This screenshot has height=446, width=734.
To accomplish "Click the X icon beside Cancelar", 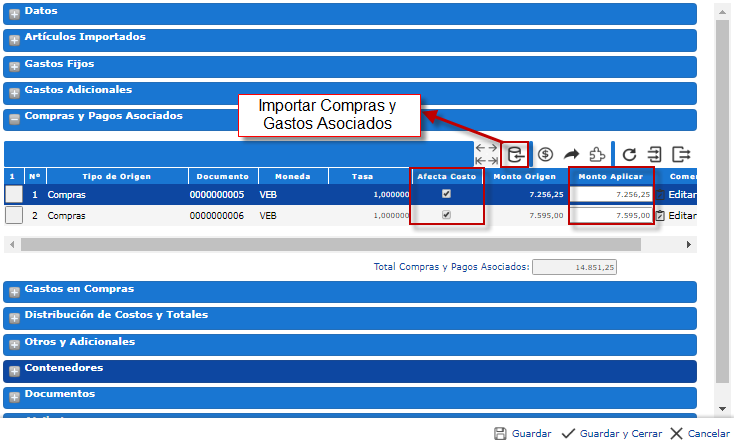I will [x=676, y=434].
